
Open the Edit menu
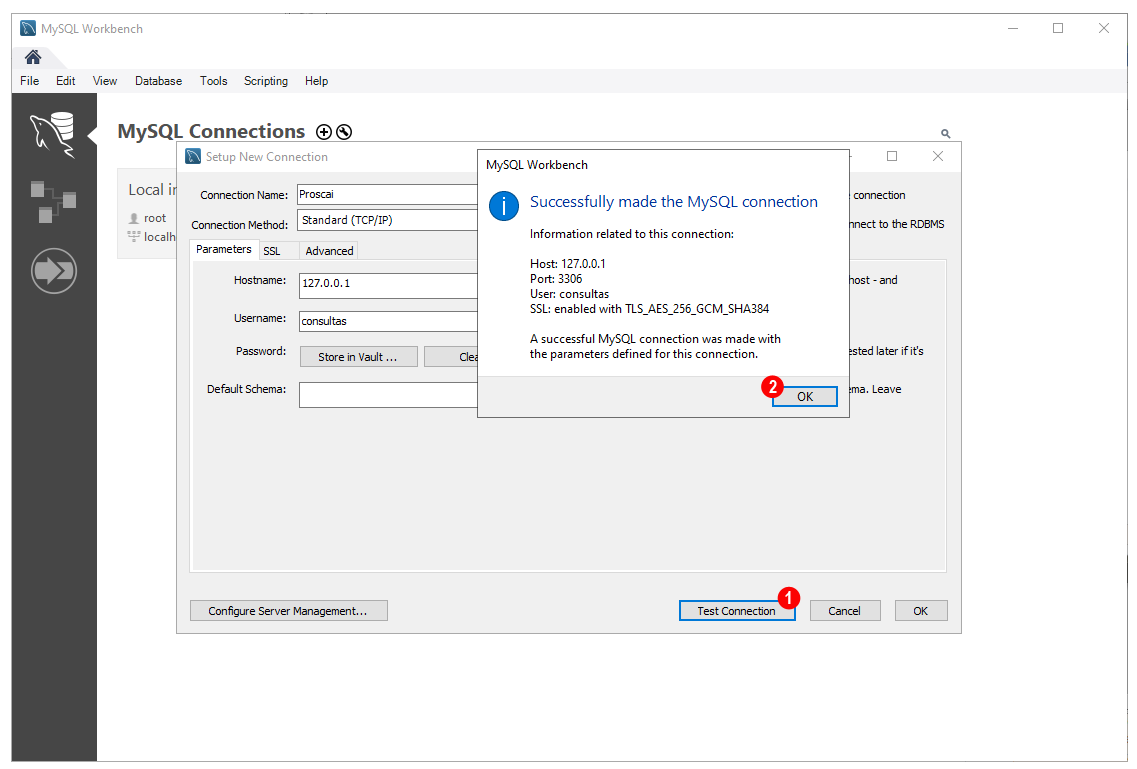tap(65, 81)
